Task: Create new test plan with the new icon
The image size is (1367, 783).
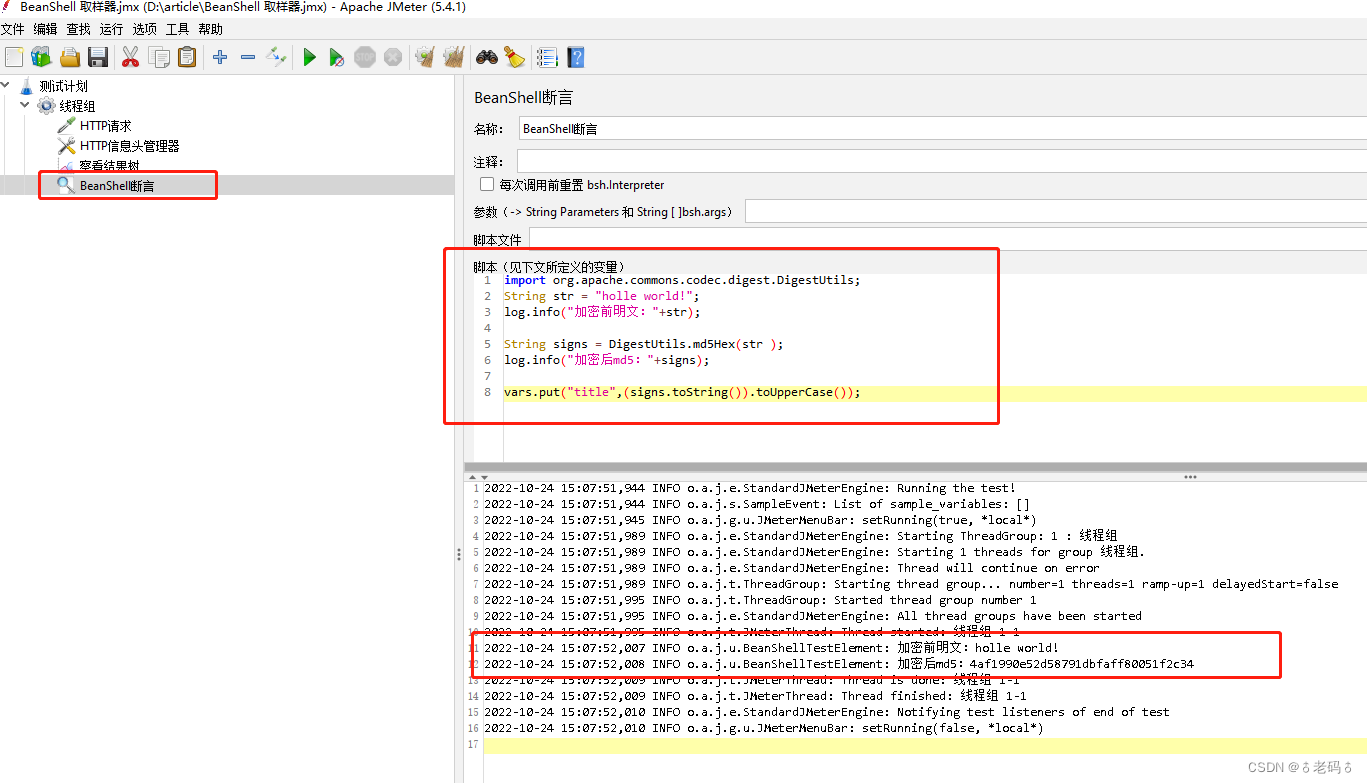Action: [x=14, y=57]
